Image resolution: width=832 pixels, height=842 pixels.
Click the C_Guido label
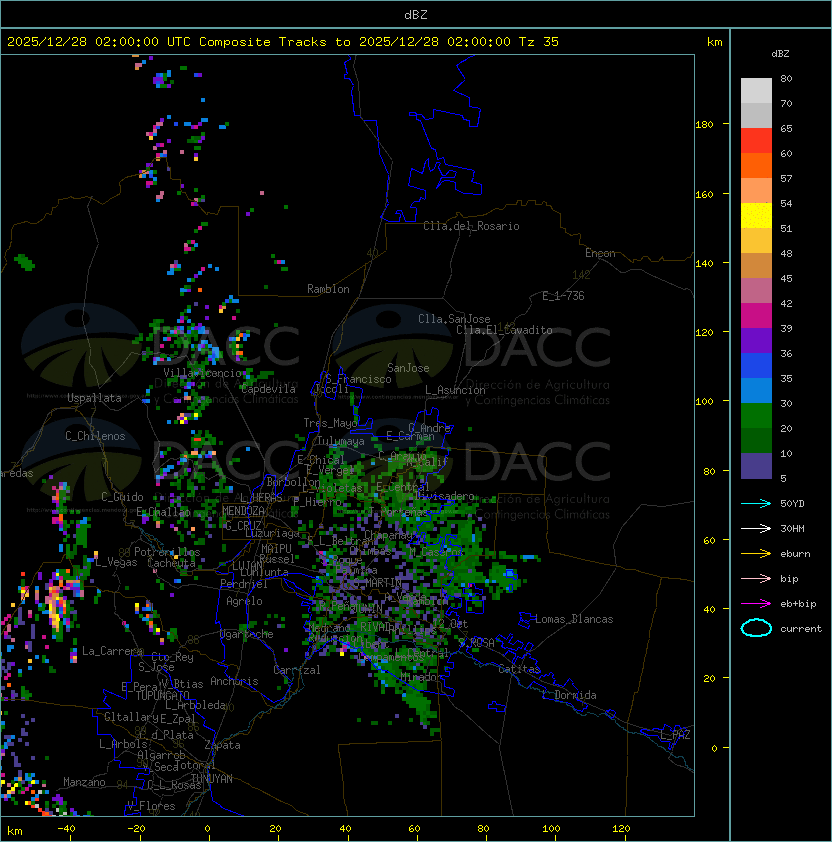122,497
